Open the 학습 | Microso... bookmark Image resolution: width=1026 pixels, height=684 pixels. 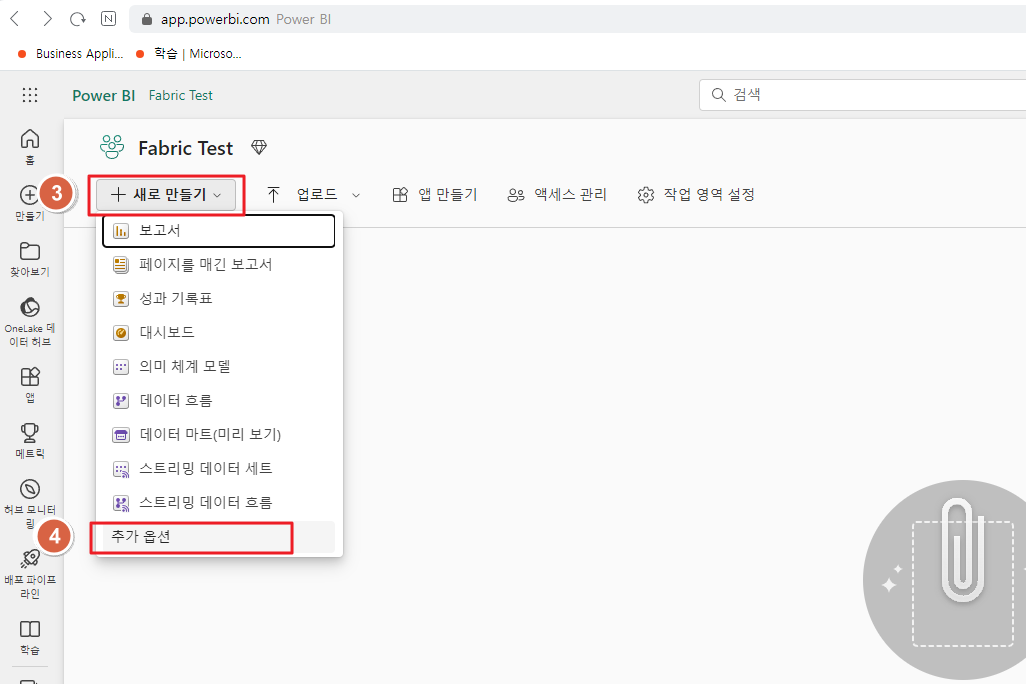(x=188, y=54)
